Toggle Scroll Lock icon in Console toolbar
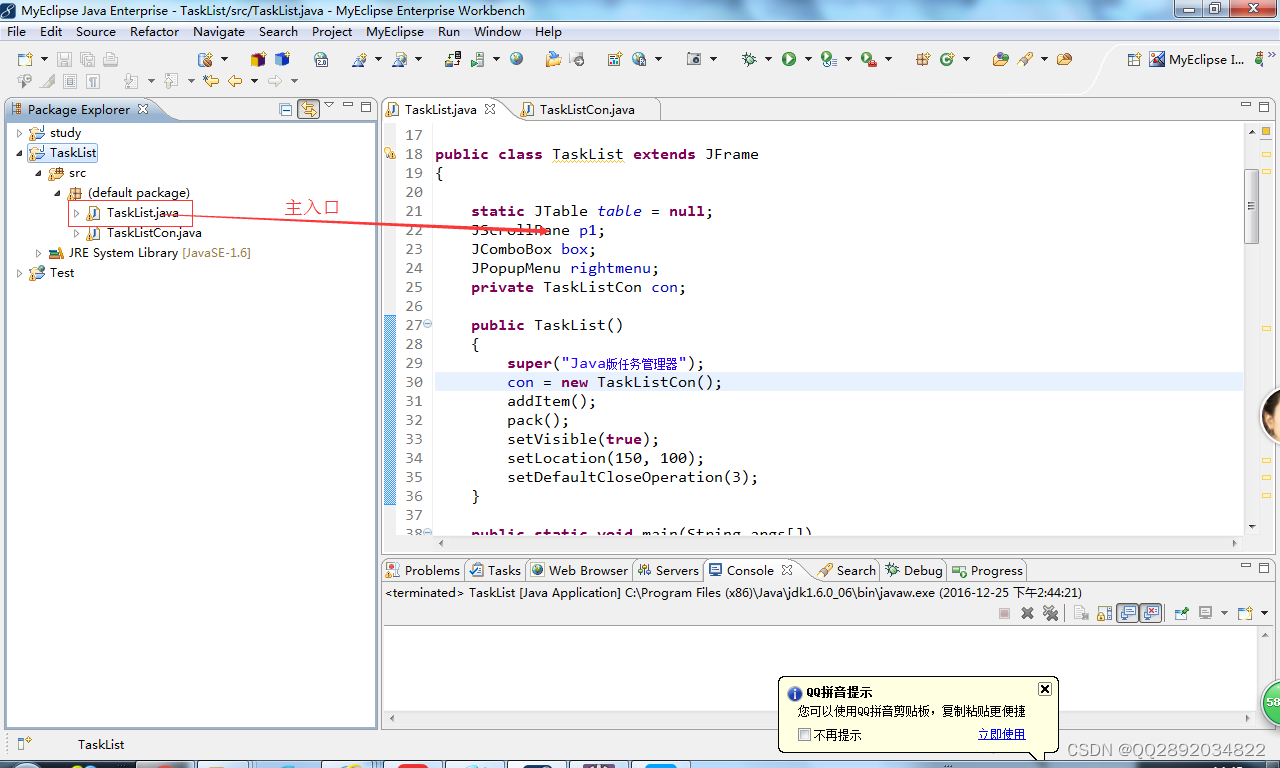The width and height of the screenshot is (1280, 768). point(1104,613)
